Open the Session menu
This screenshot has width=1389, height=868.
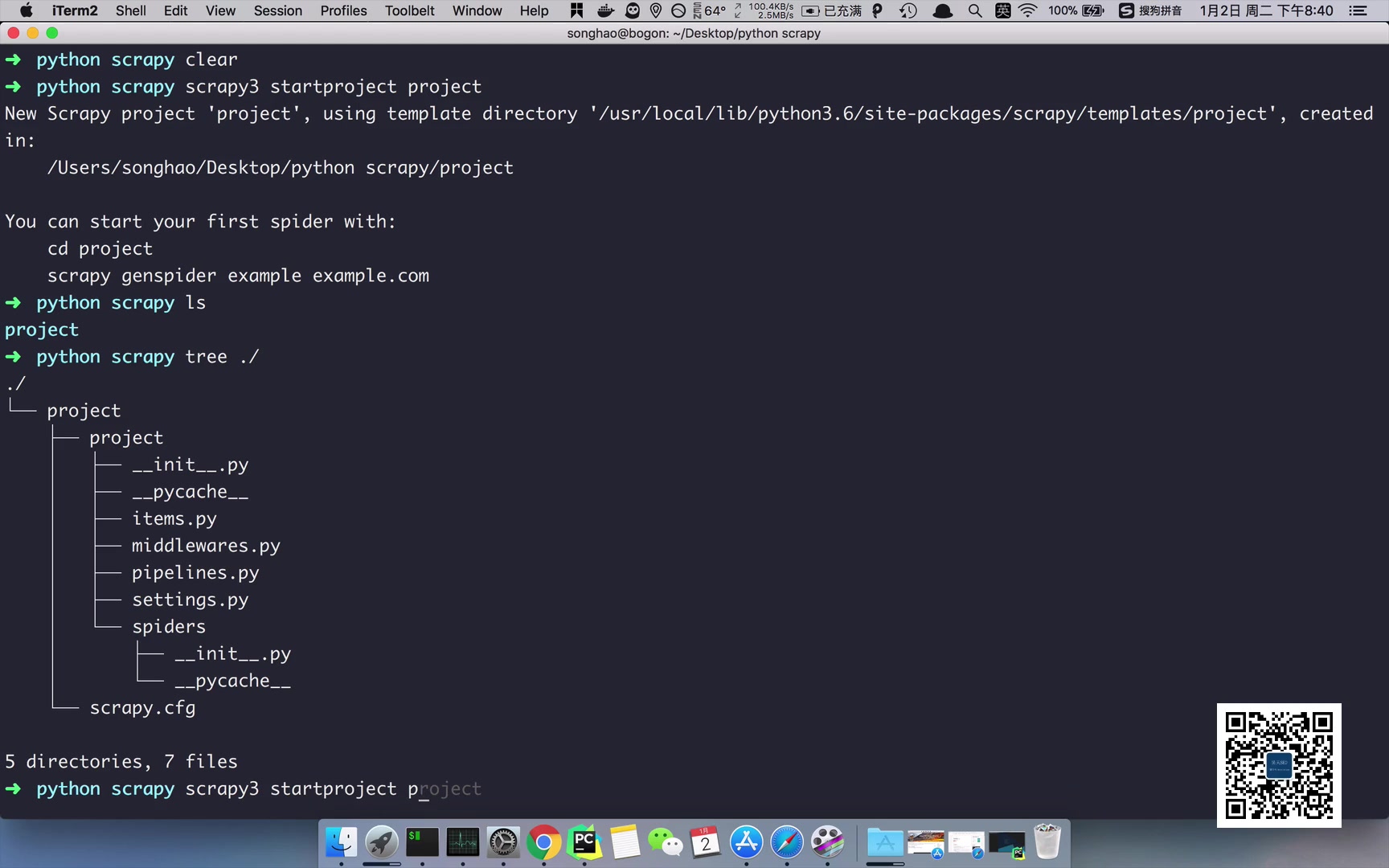(x=278, y=10)
